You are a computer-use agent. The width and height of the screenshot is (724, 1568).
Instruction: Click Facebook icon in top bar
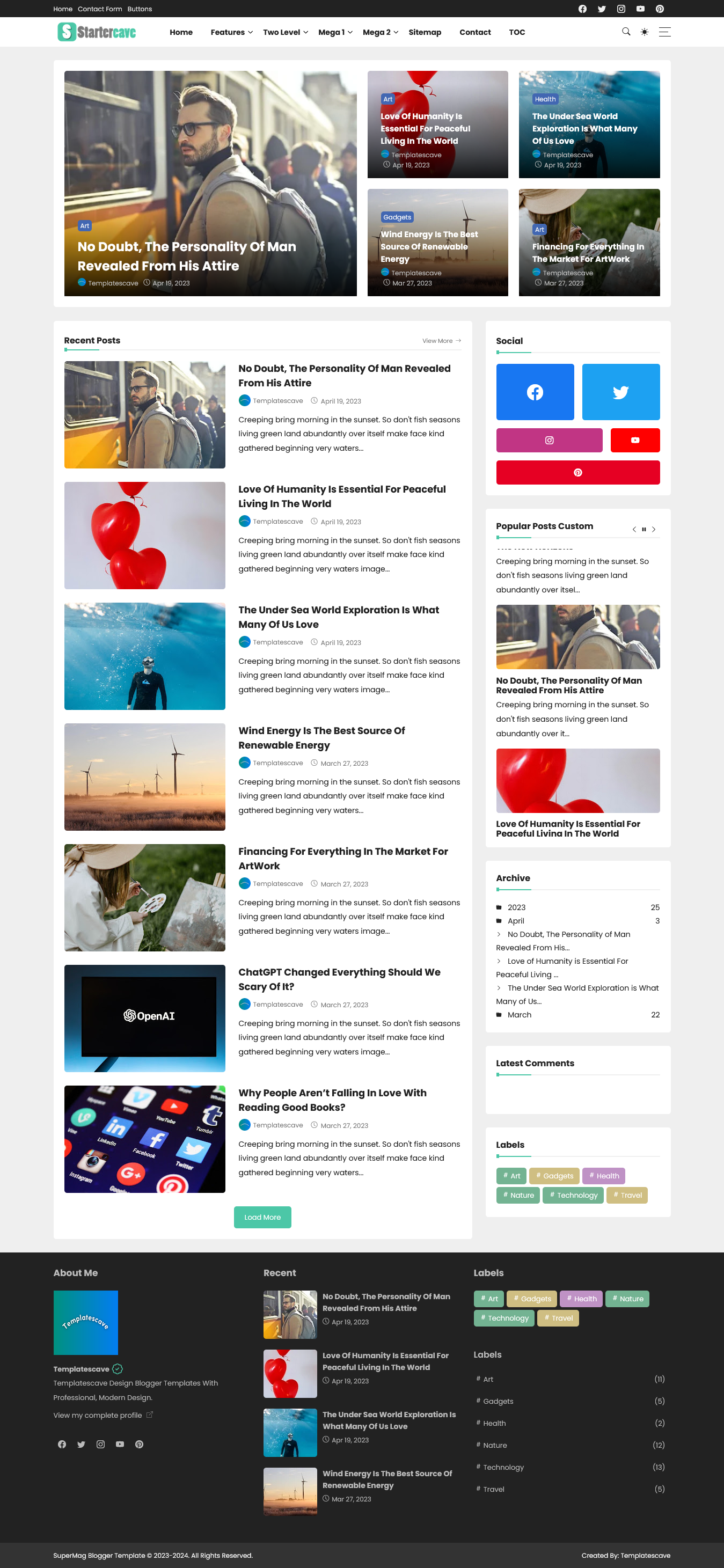click(x=582, y=9)
